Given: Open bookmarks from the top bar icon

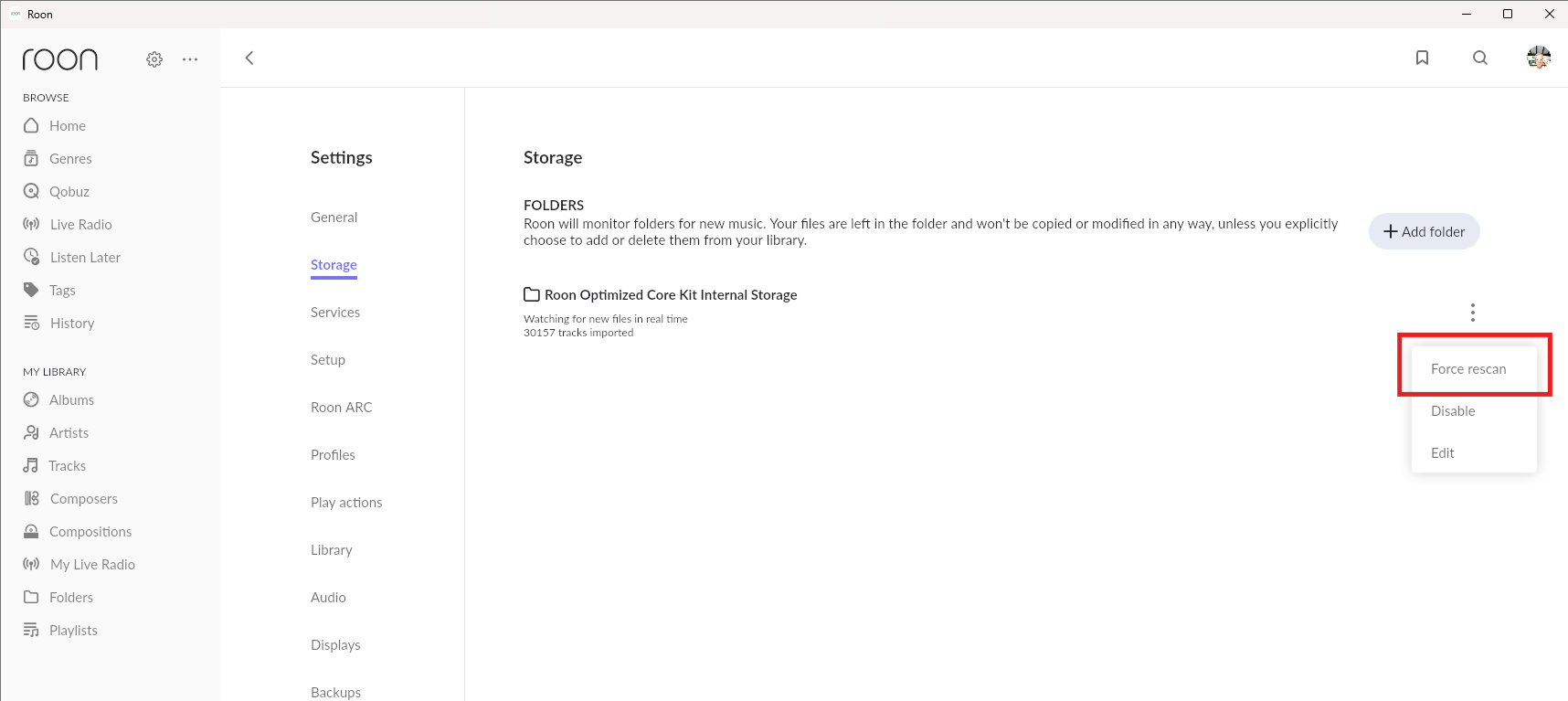Looking at the screenshot, I should 1422,58.
